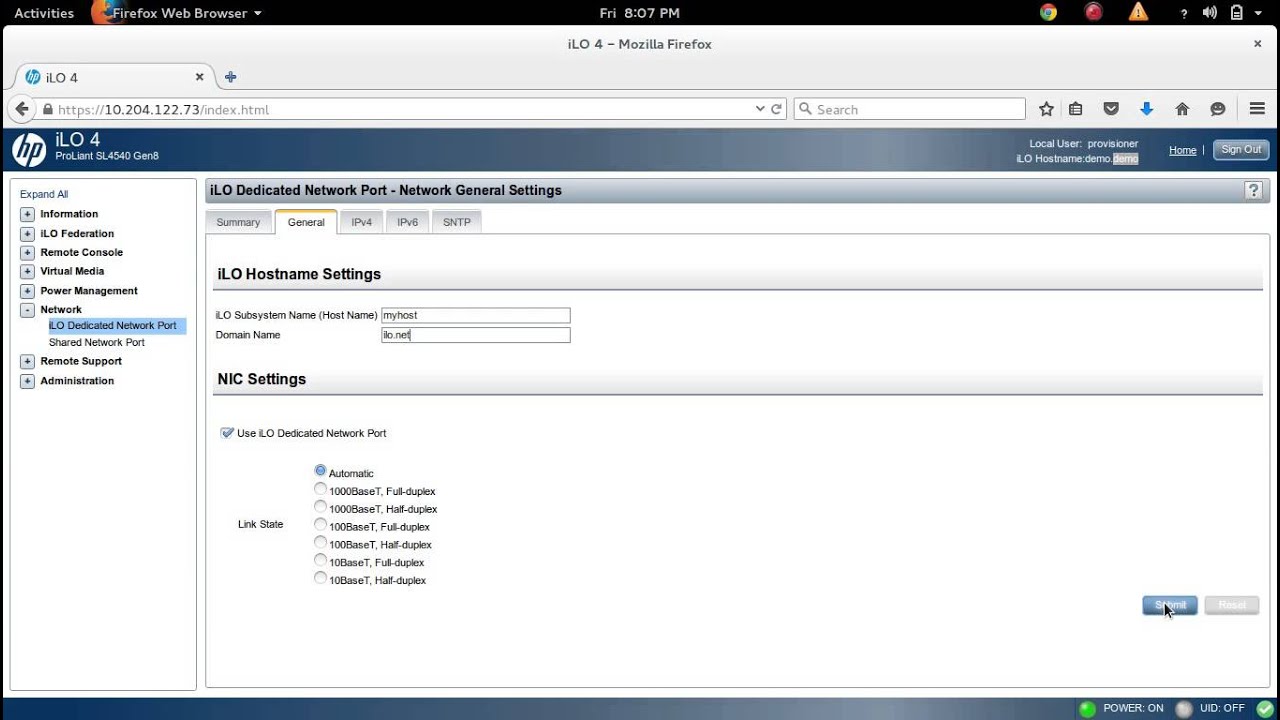Focus the Firefox Search box
Image resolution: width=1280 pixels, height=720 pixels.
(910, 109)
